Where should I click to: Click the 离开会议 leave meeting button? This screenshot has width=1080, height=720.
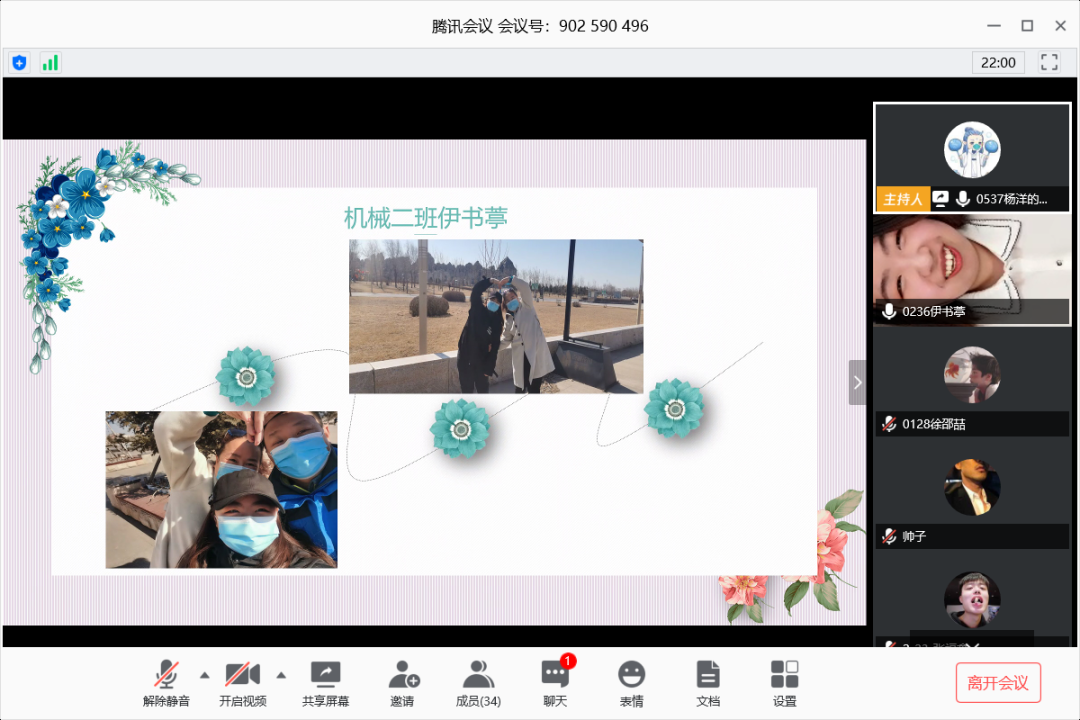998,683
